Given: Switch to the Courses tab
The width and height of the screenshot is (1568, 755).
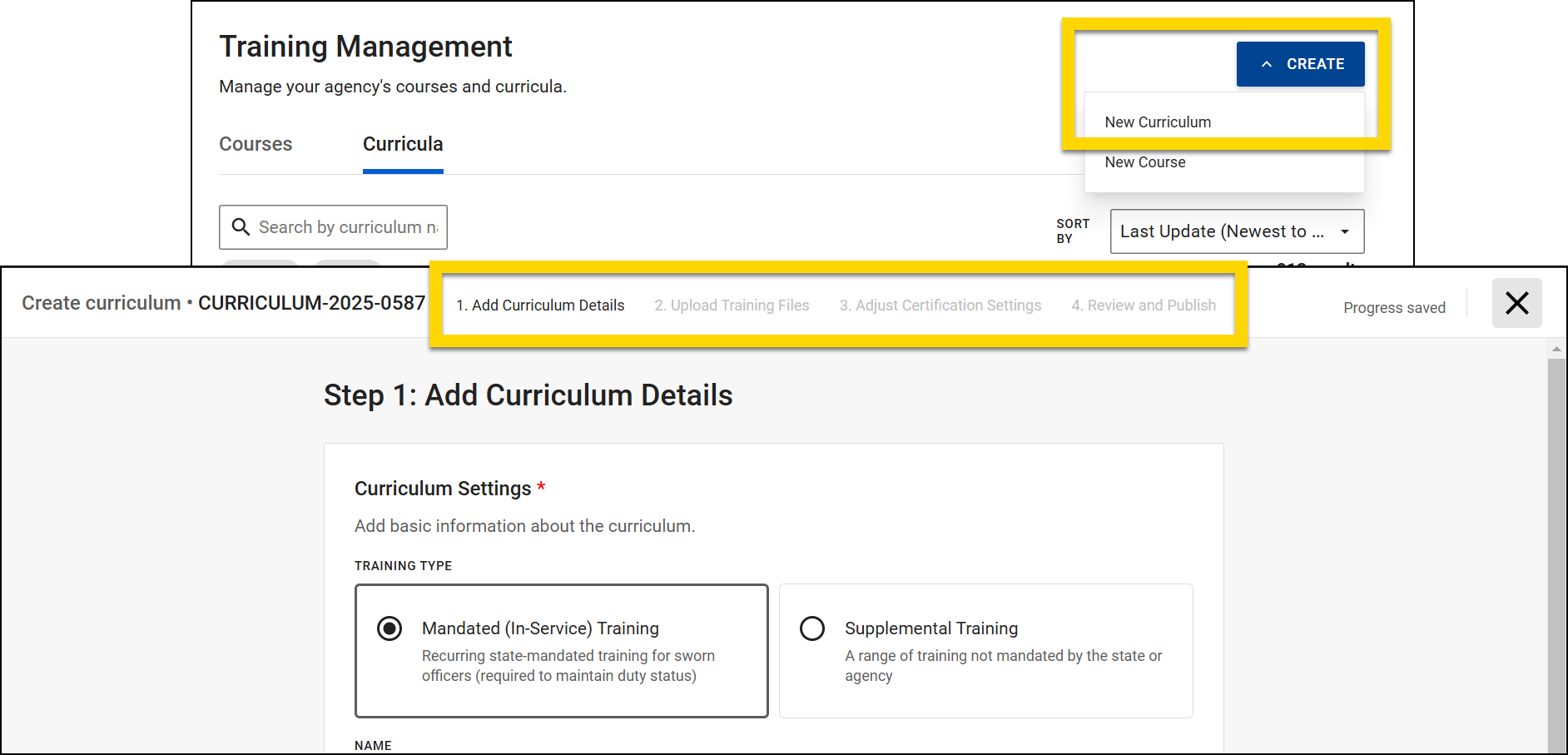Looking at the screenshot, I should point(256,143).
